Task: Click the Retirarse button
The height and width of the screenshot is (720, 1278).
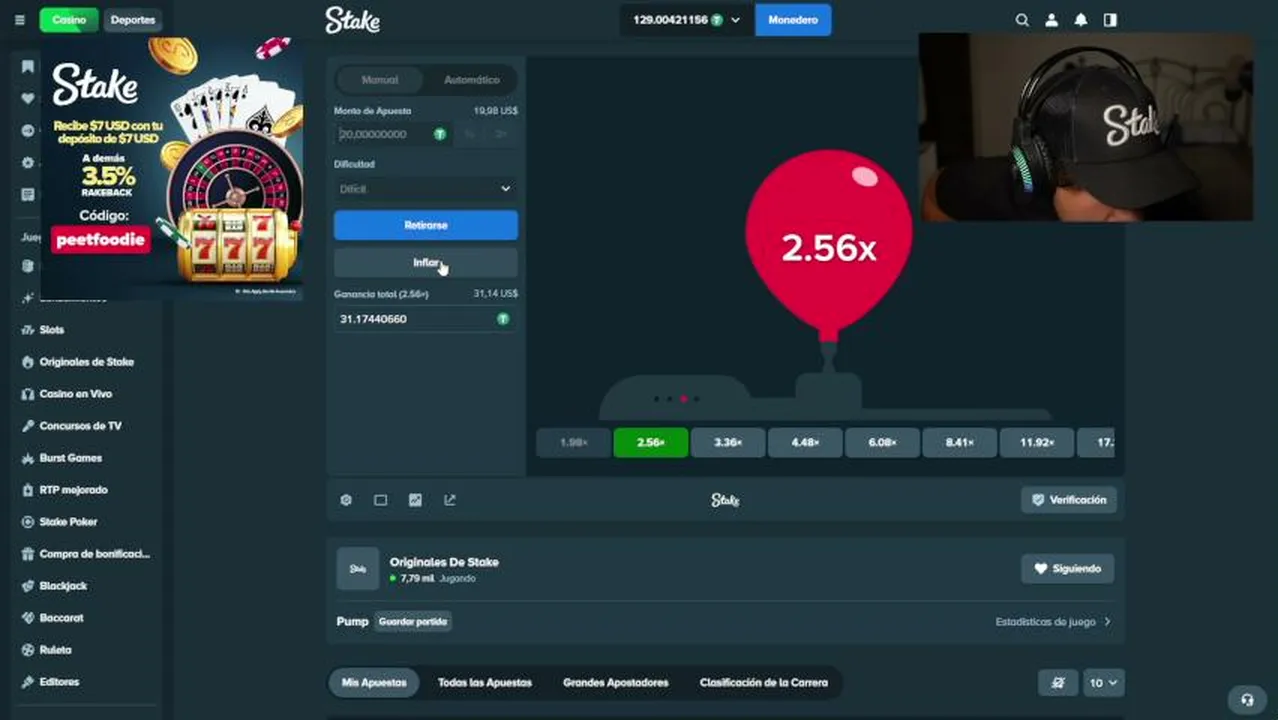Action: [x=426, y=225]
